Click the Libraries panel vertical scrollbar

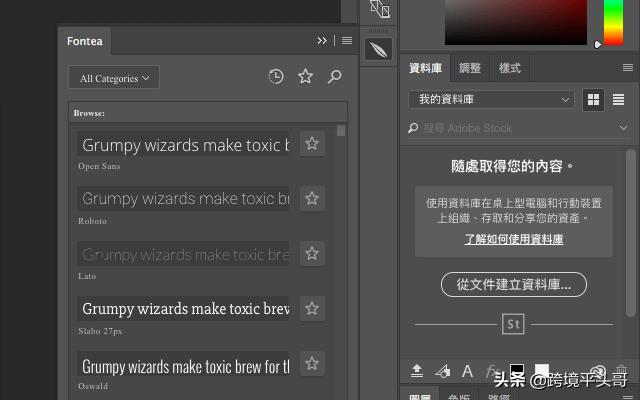pyautogui.click(x=631, y=233)
